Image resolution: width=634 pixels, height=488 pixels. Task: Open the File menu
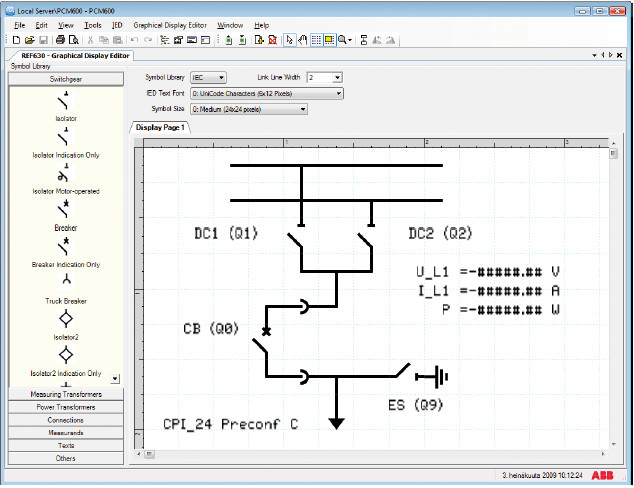coord(19,25)
